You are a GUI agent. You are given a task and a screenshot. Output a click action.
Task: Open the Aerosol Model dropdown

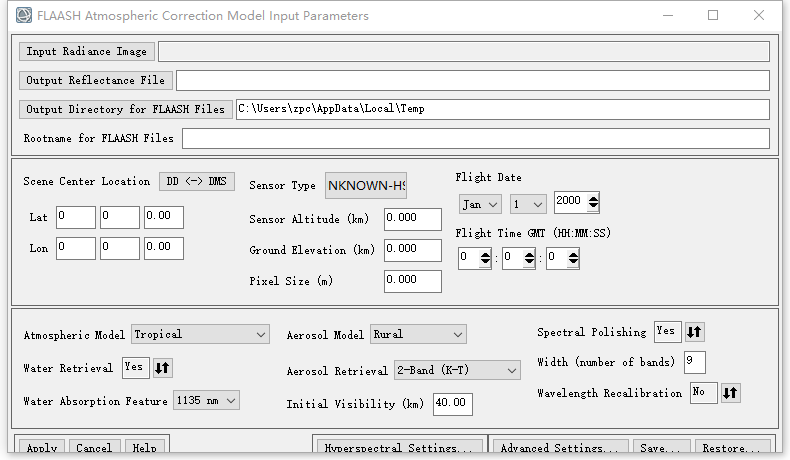click(x=418, y=334)
